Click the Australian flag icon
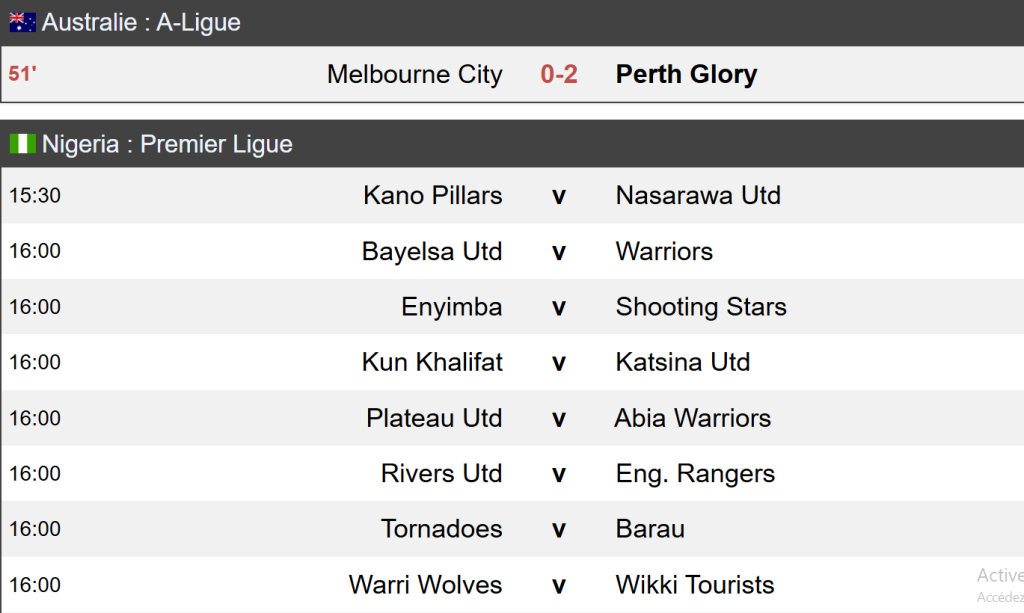This screenshot has width=1024, height=613. pyautogui.click(x=22, y=22)
